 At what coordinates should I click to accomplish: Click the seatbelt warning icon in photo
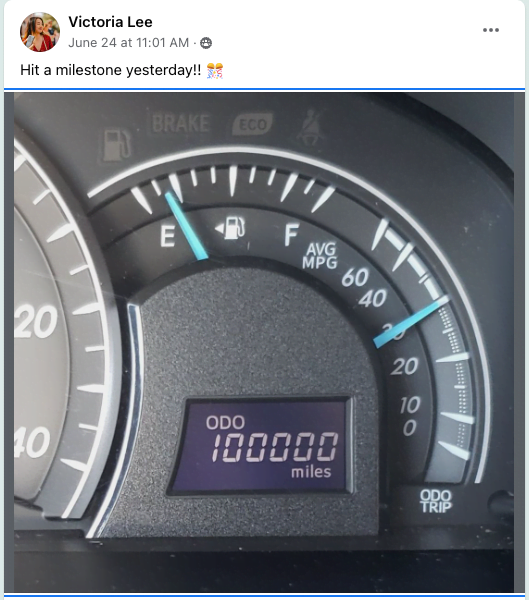310,127
